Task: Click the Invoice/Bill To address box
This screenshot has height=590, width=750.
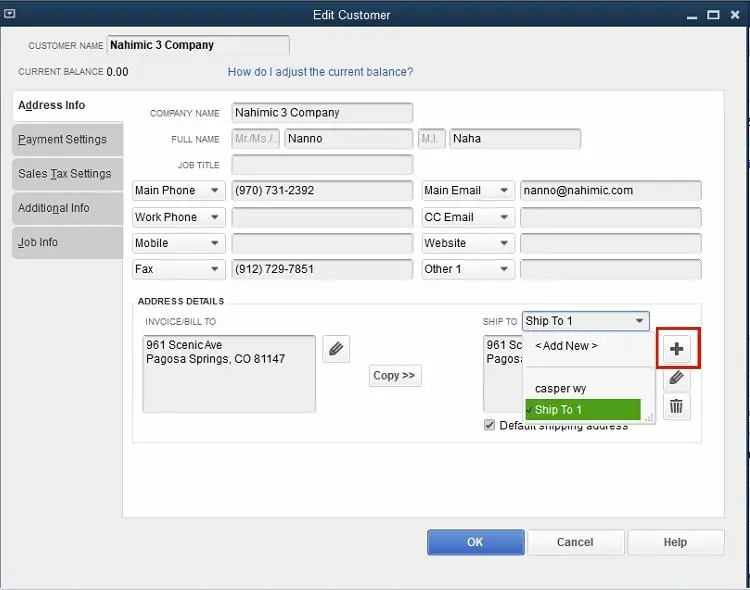Action: pos(229,374)
